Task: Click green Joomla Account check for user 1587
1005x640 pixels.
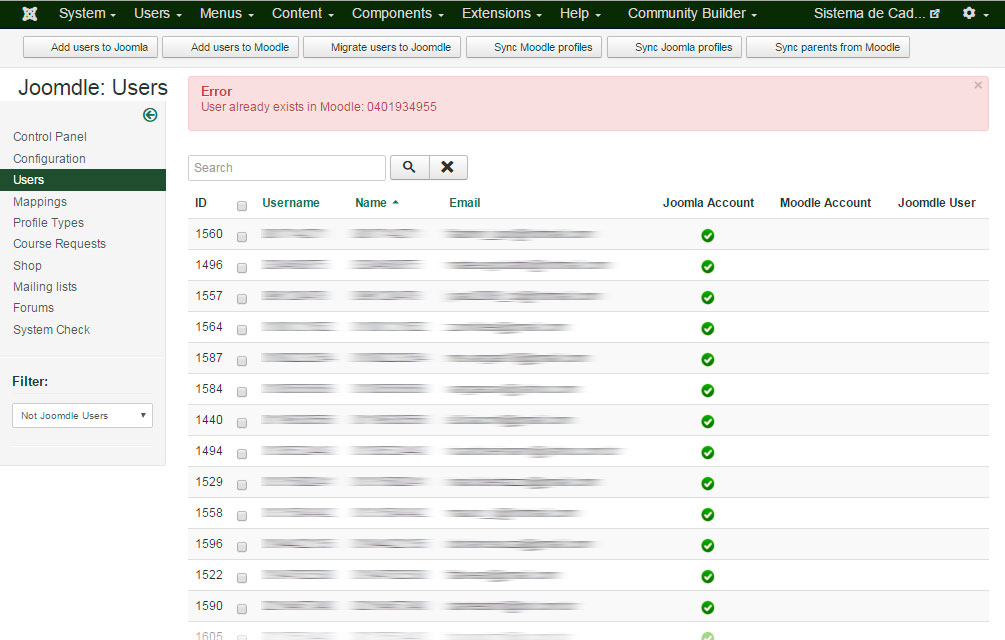Action: click(707, 360)
